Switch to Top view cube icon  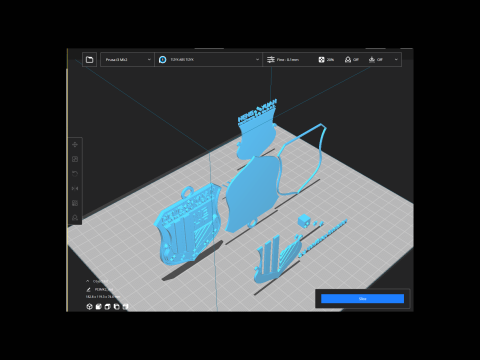coord(107,307)
